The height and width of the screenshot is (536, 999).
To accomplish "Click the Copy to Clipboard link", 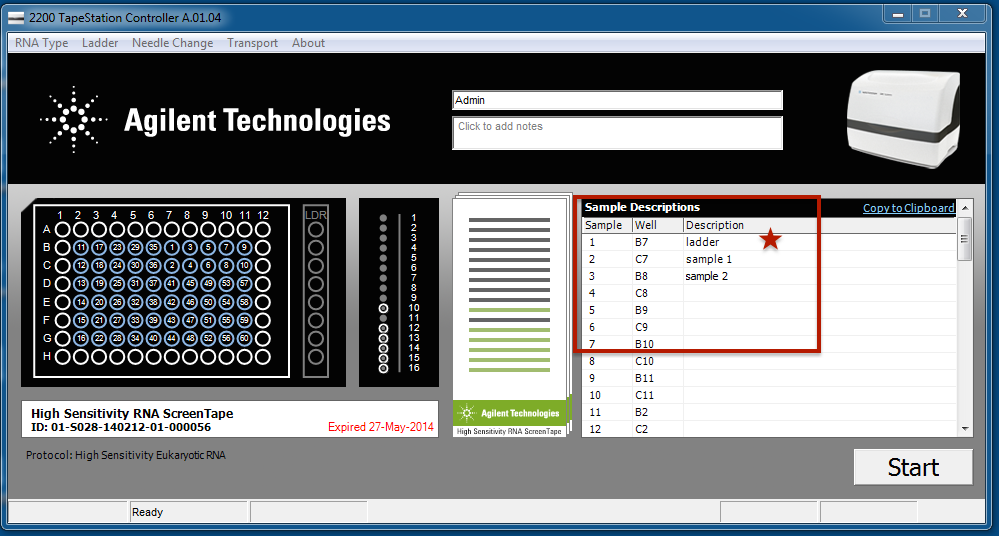I will pyautogui.click(x=909, y=208).
